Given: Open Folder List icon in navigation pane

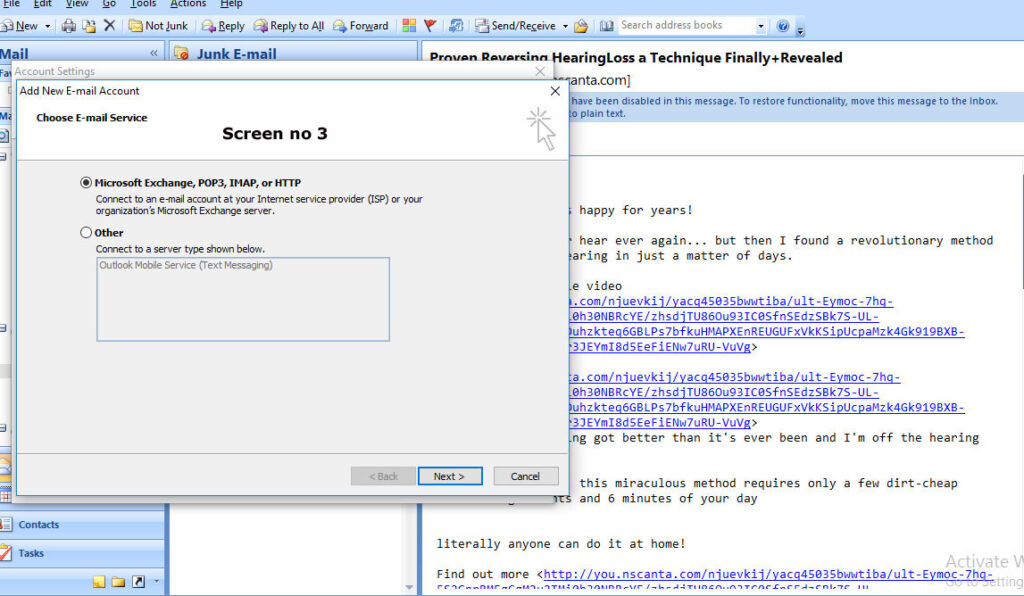Looking at the screenshot, I should [x=118, y=581].
